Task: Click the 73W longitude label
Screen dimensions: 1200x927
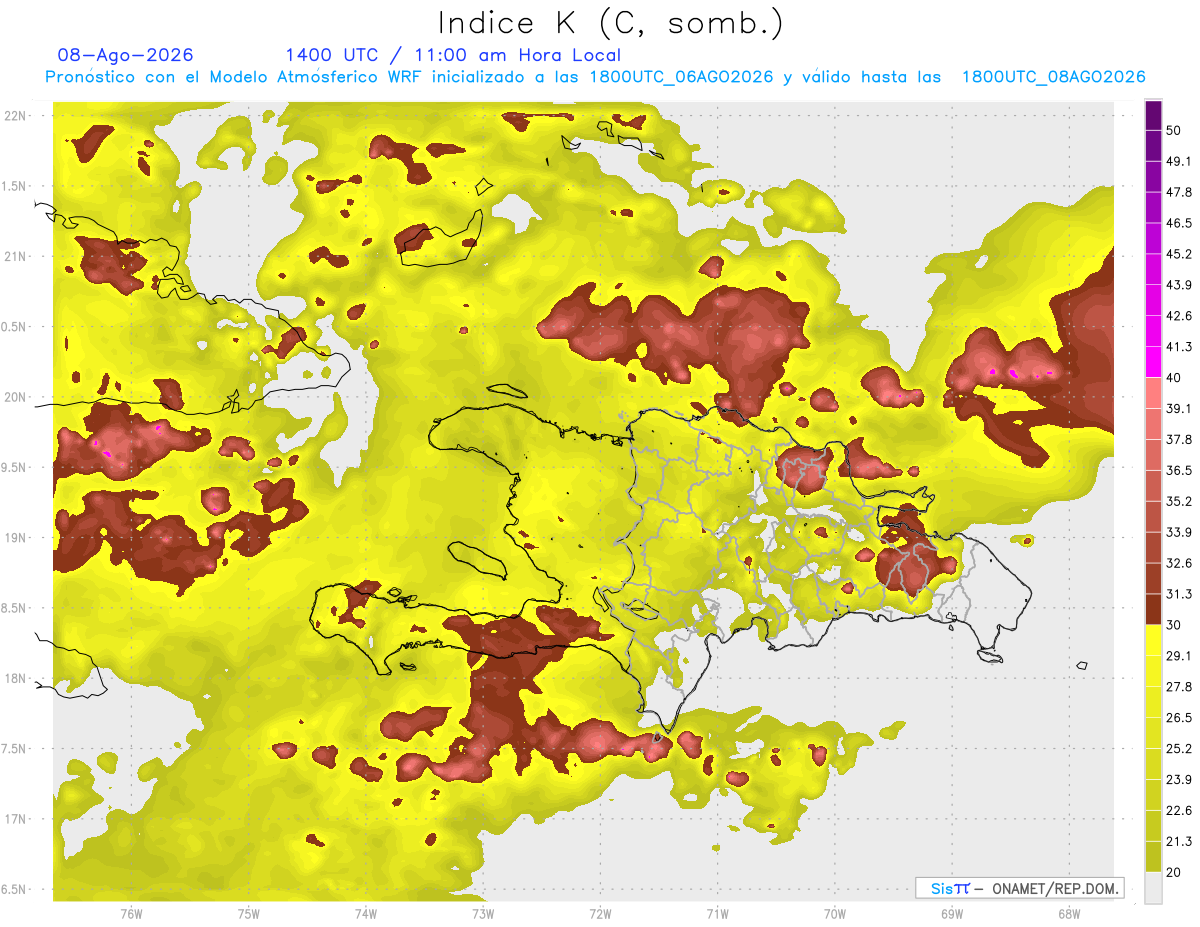Action: tap(483, 914)
